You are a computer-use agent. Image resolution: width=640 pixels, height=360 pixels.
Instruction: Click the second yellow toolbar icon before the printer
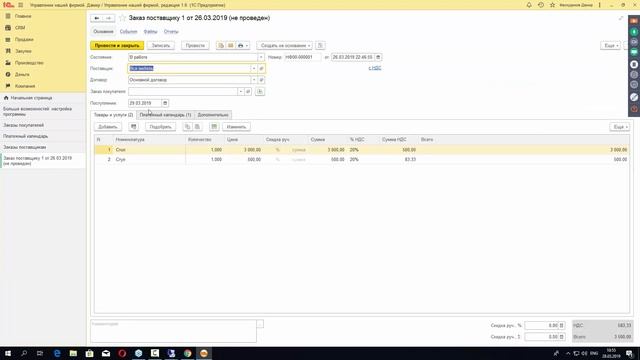[x=231, y=46]
